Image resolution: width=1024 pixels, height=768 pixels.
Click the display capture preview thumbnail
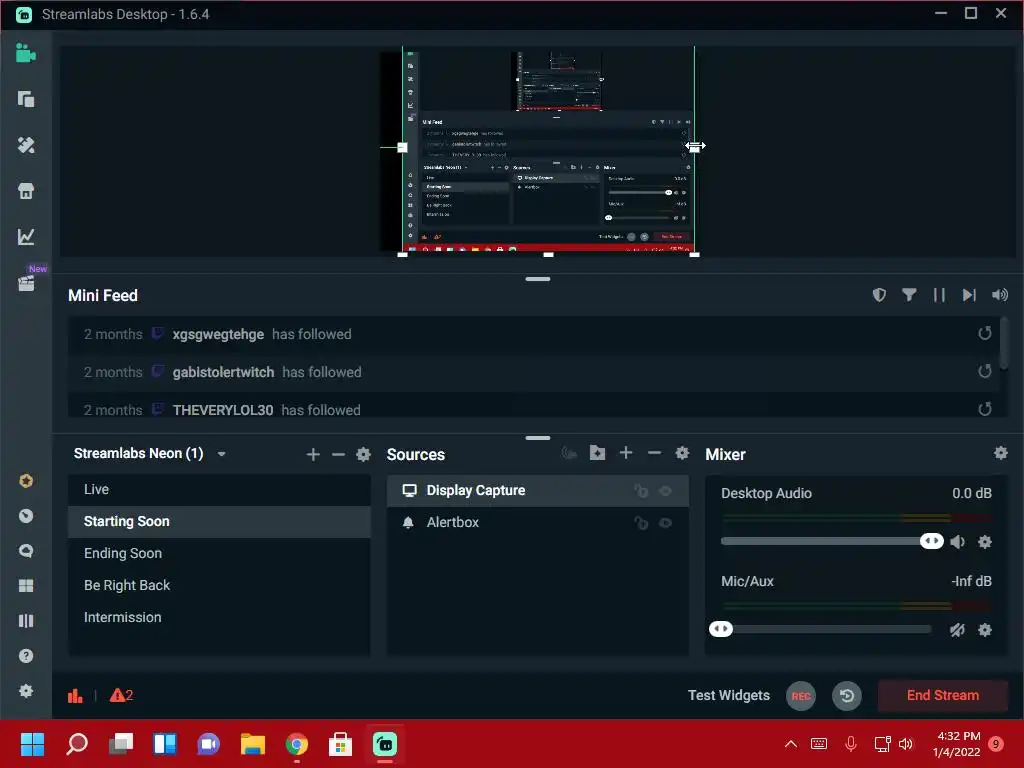click(547, 151)
